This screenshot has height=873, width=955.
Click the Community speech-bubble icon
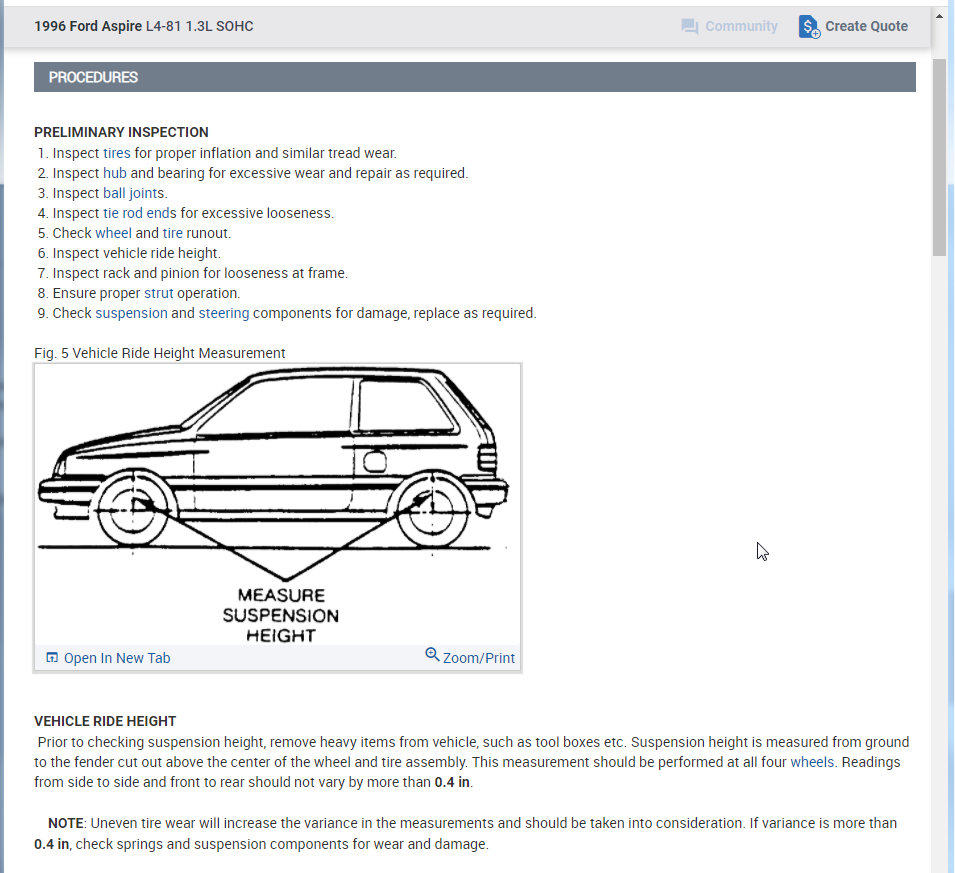pyautogui.click(x=690, y=26)
